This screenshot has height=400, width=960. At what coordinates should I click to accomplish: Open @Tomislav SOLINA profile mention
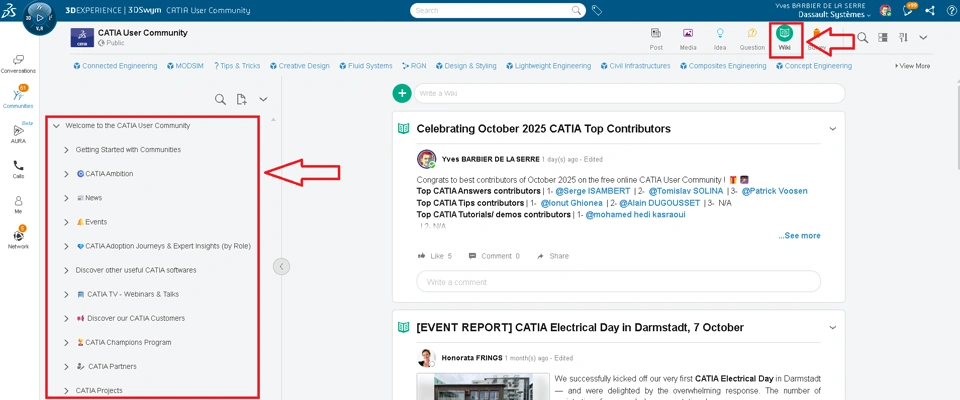686,191
